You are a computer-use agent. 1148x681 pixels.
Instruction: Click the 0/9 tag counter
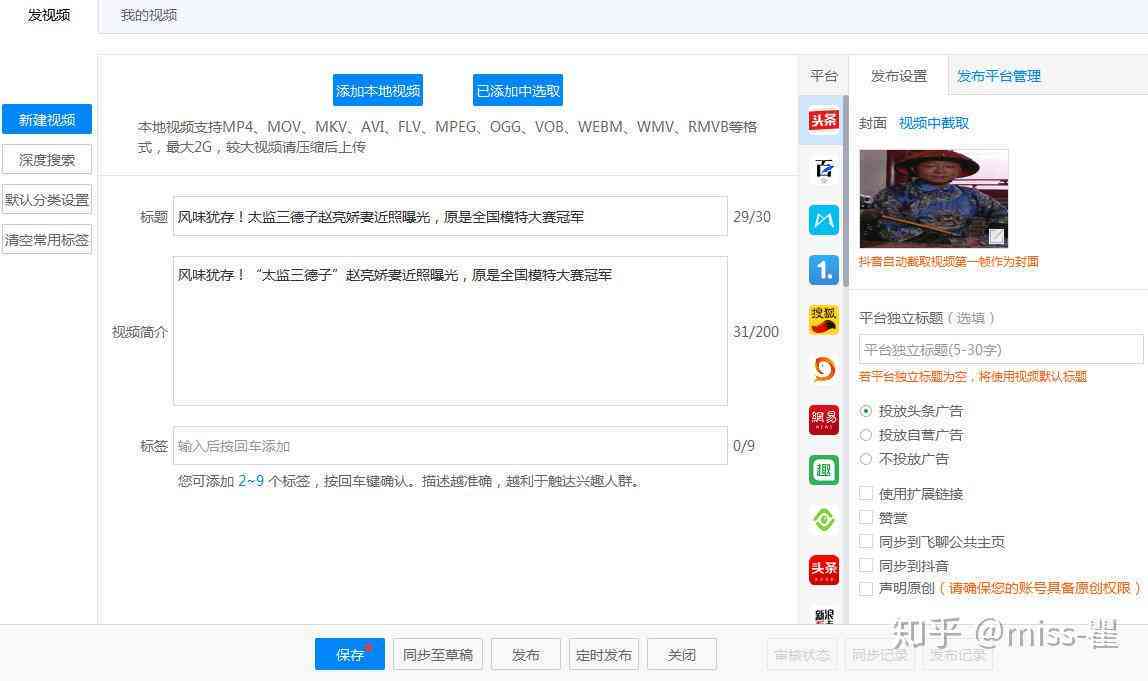744,445
